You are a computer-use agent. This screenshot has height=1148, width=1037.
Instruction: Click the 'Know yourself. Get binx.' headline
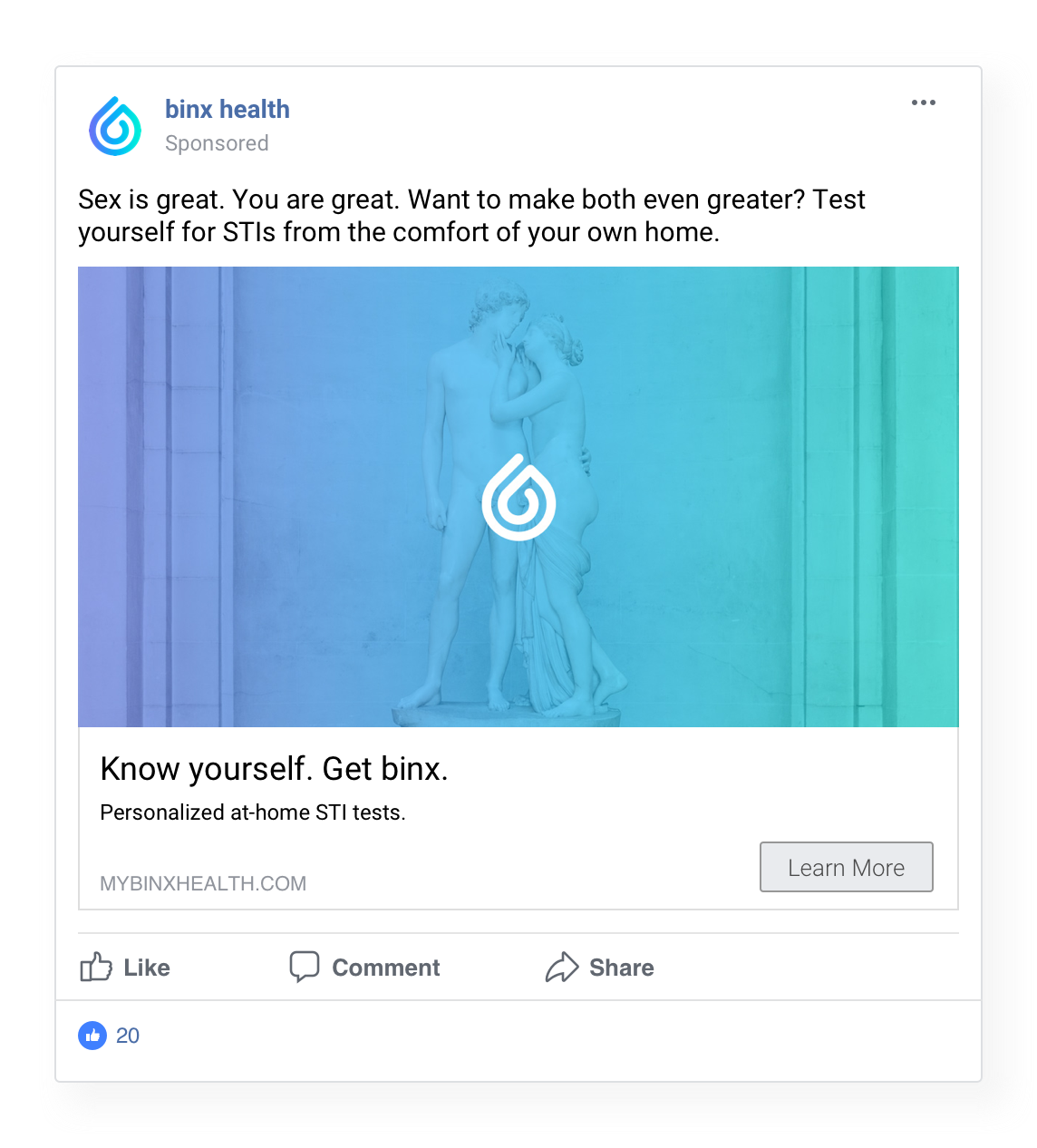point(275,769)
